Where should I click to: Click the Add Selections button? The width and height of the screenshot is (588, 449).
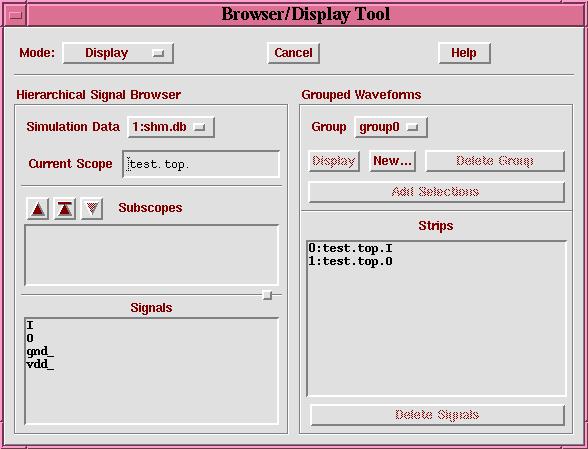(x=436, y=192)
